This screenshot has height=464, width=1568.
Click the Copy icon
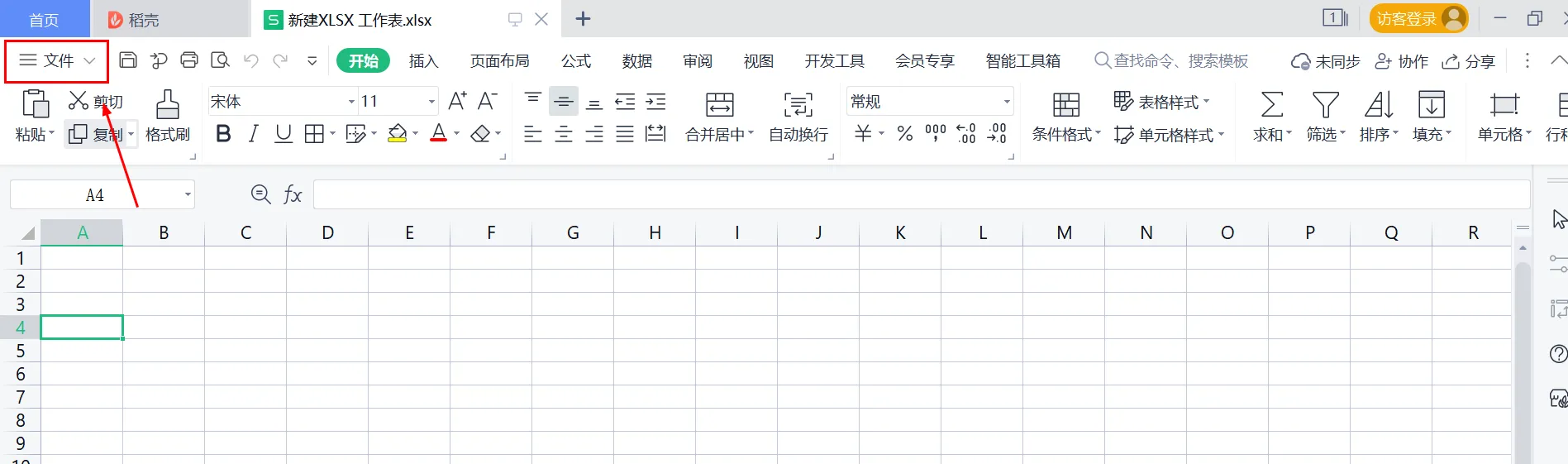[x=78, y=134]
